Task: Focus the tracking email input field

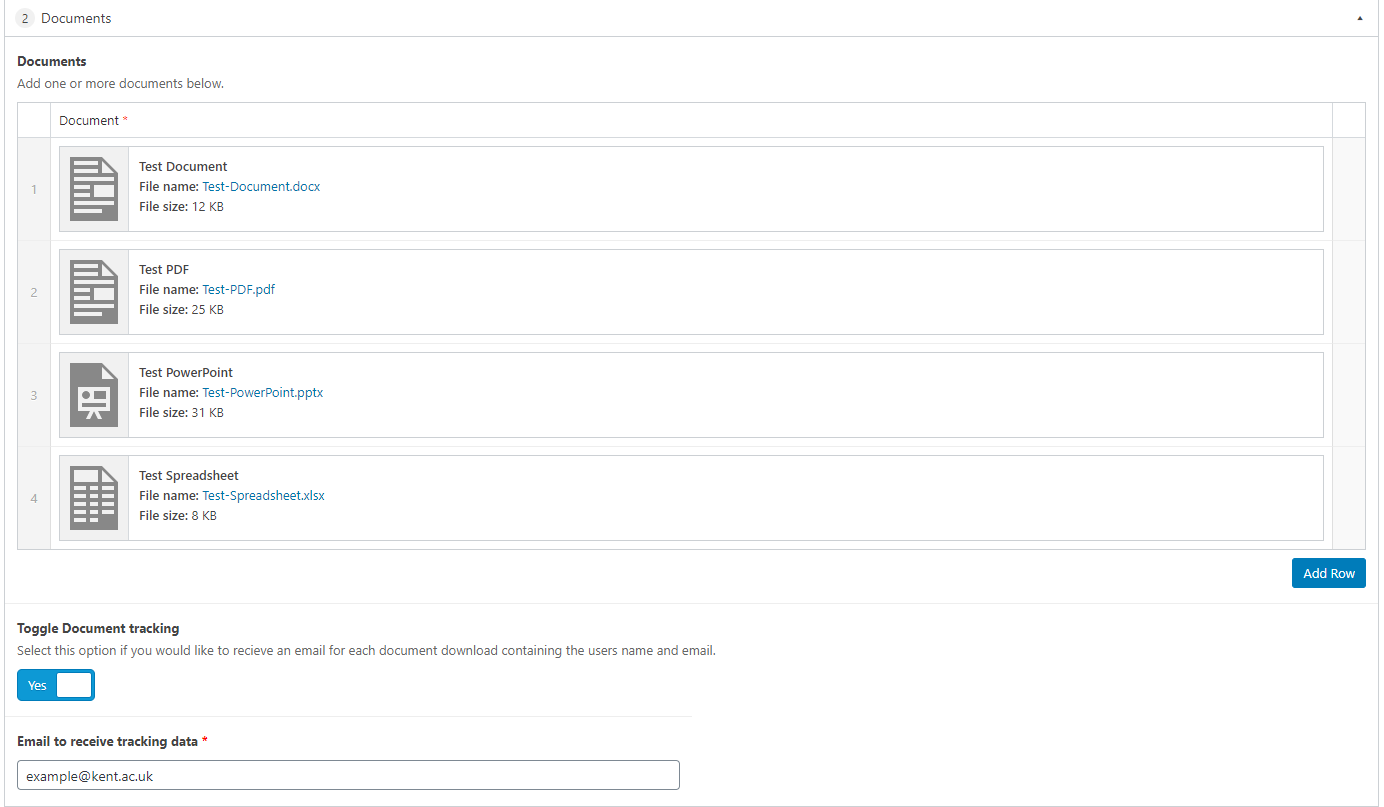Action: tap(348, 775)
